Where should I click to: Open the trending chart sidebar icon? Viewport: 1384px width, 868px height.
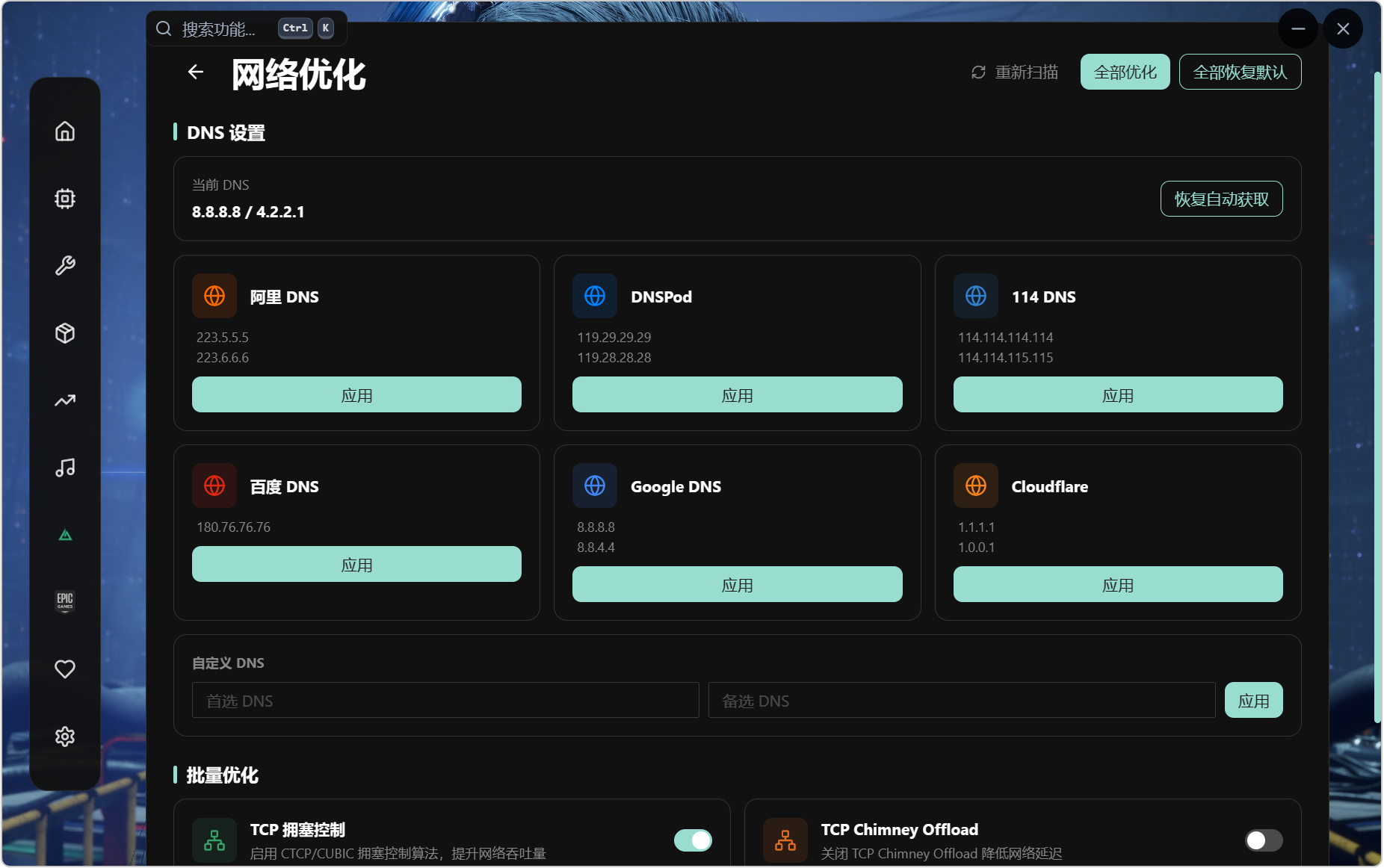65,400
